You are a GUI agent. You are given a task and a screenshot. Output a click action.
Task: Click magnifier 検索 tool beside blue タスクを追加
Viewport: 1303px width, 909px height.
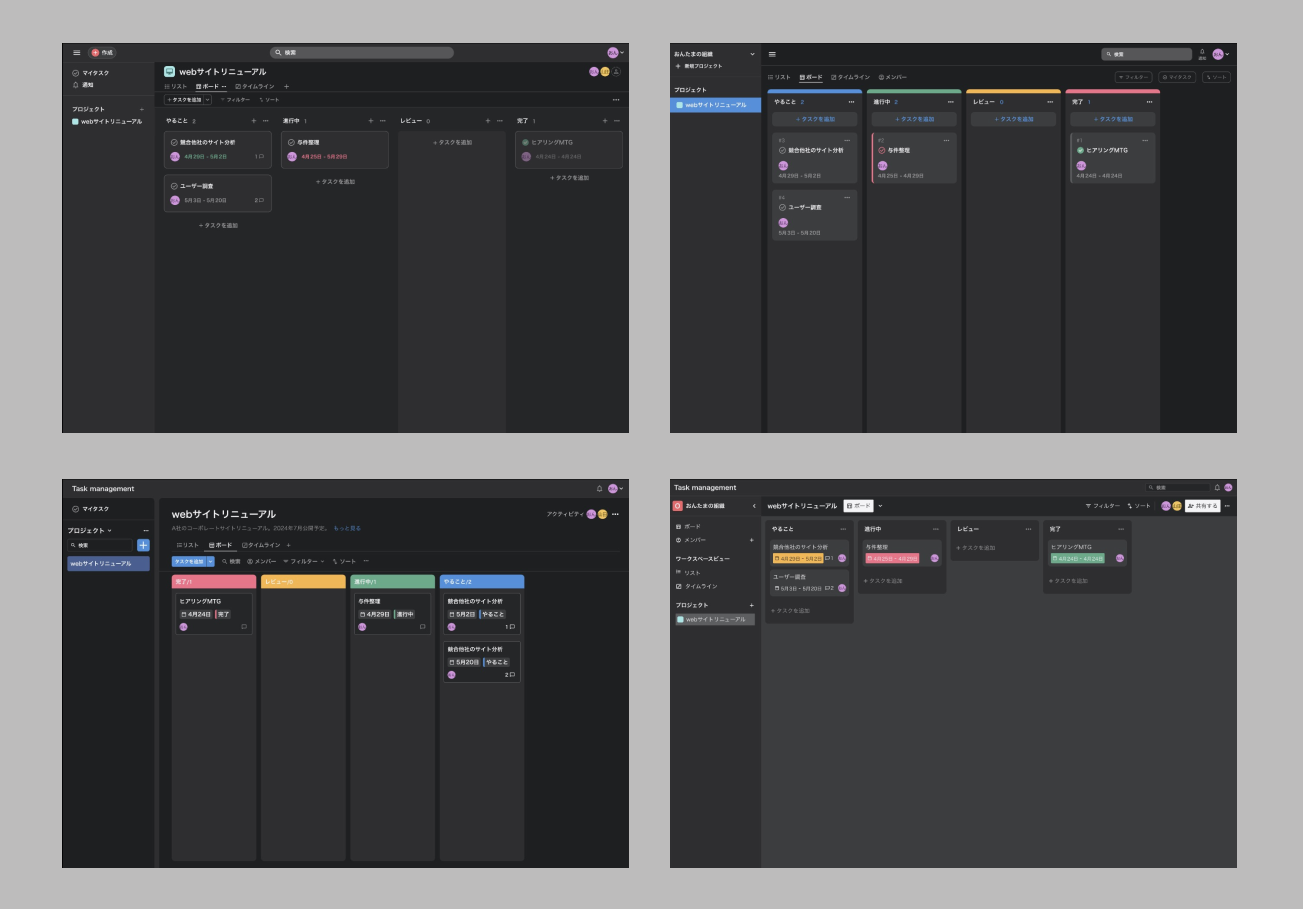pos(231,561)
